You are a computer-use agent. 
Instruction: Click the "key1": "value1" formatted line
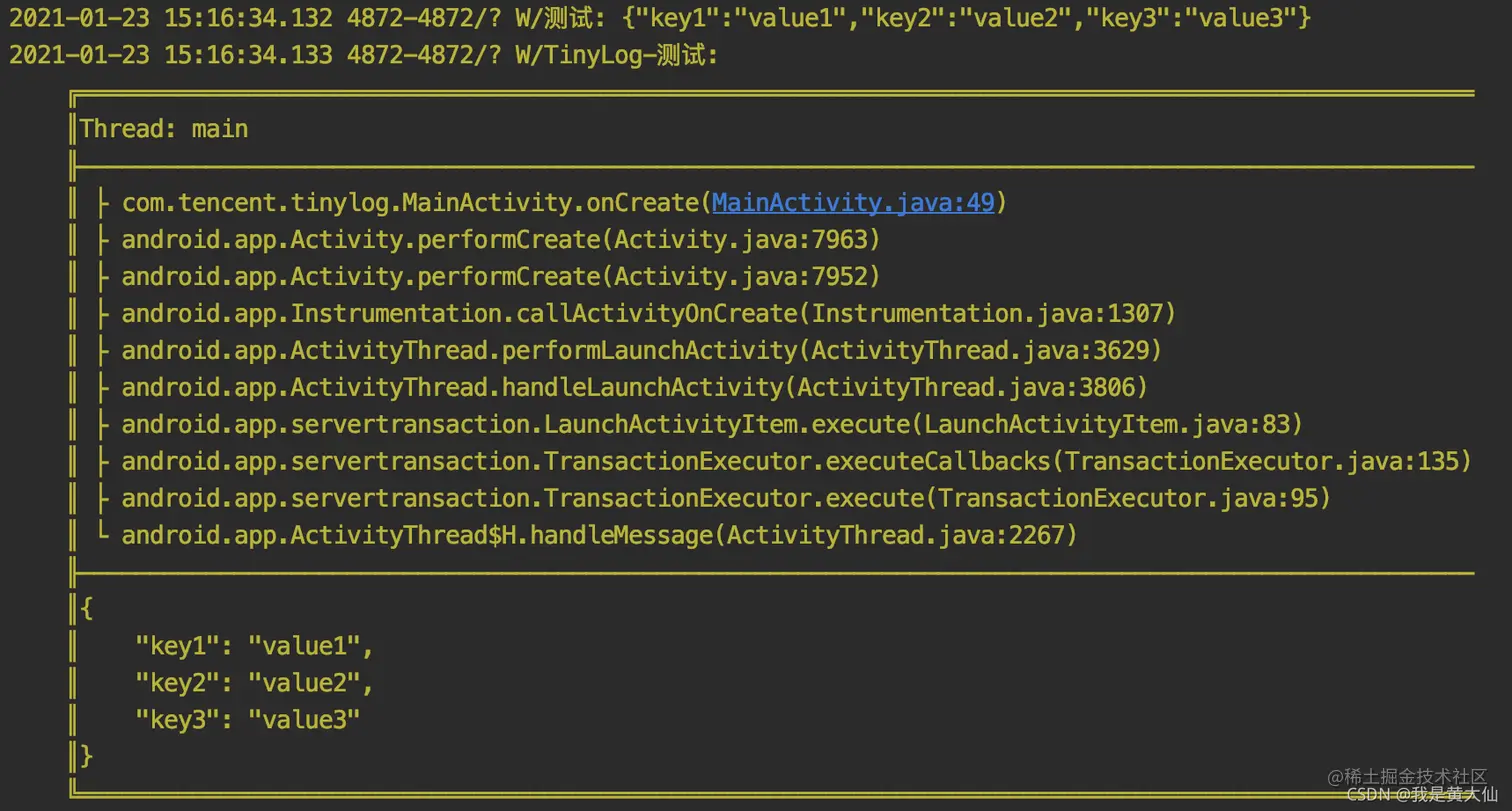[254, 646]
